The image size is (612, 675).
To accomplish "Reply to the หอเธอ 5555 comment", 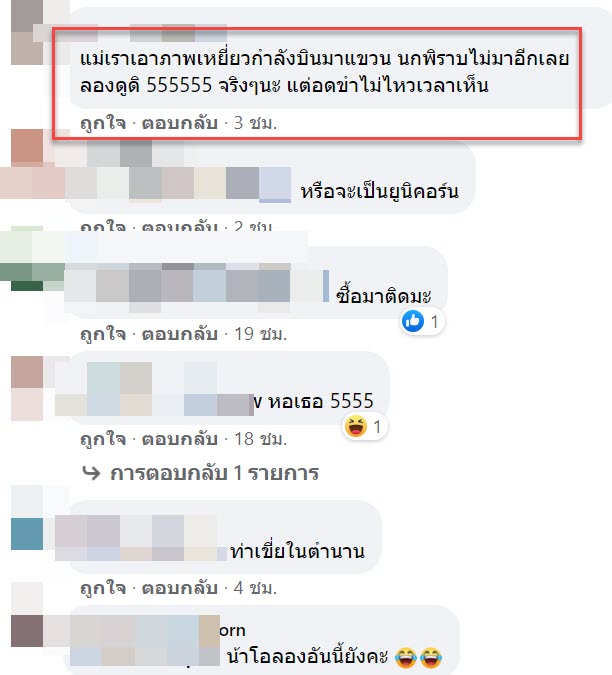I will tap(179, 439).
